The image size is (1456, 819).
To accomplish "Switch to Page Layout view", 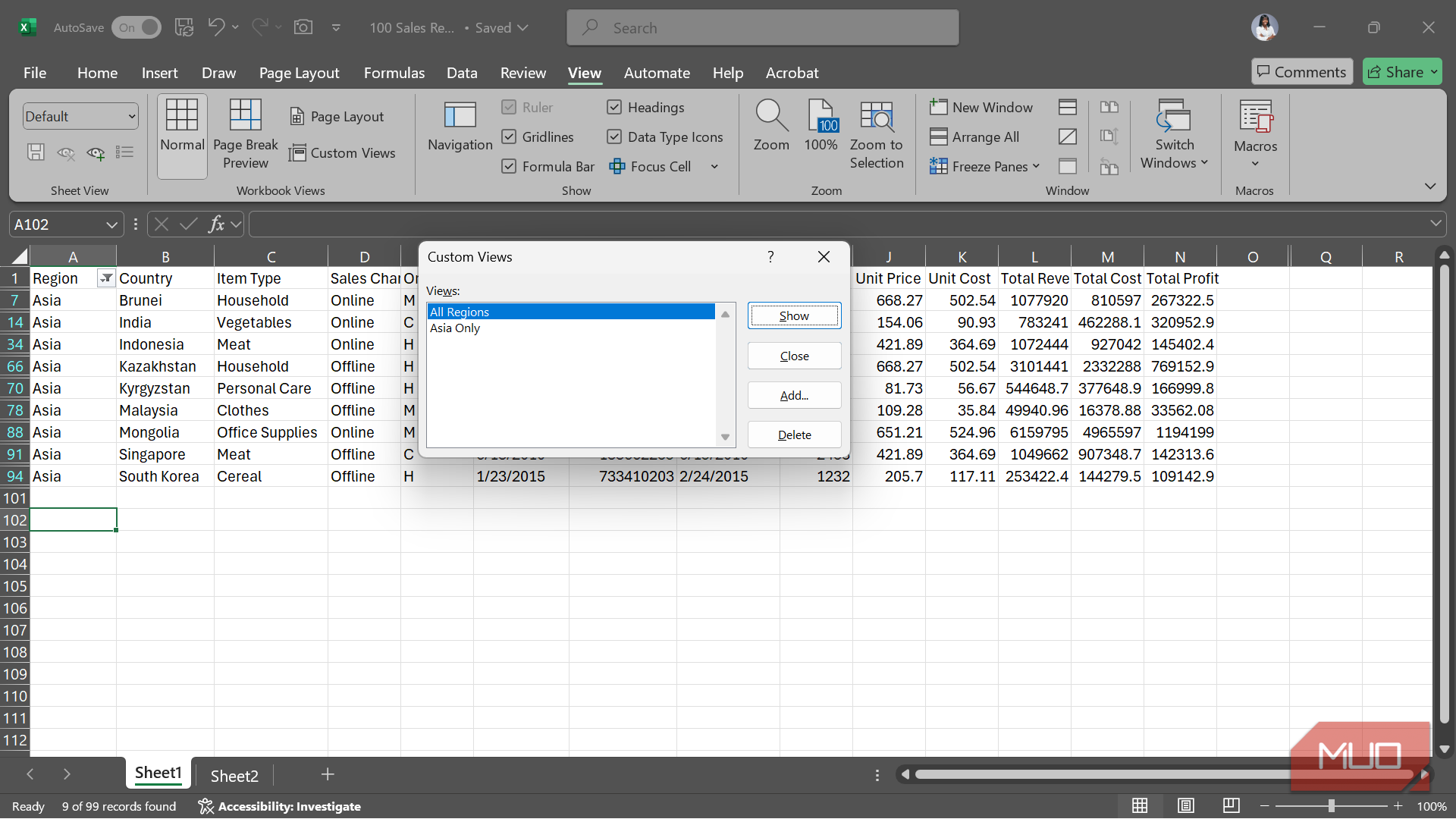I will coord(337,117).
